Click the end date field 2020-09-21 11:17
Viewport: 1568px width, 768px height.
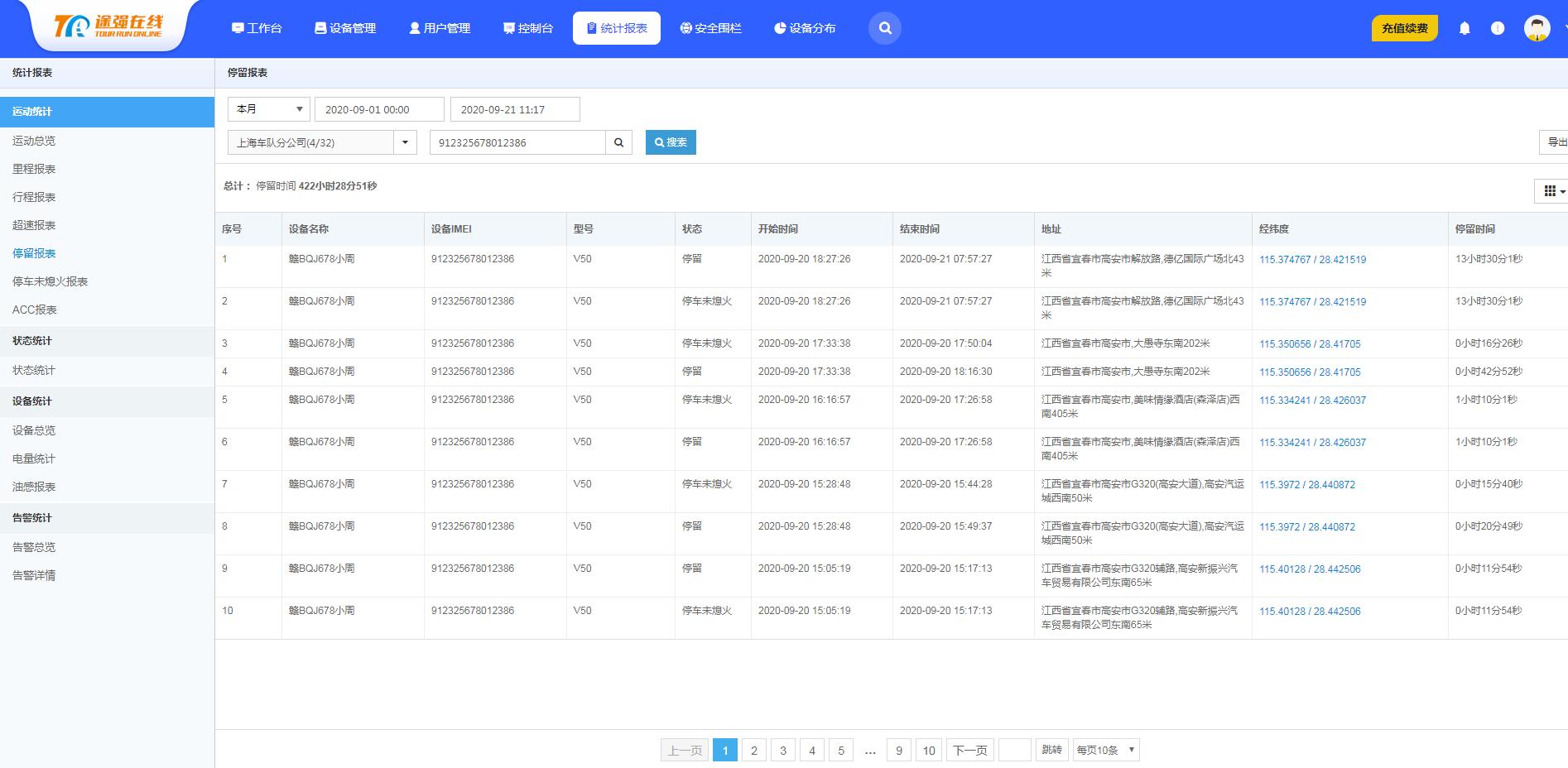[x=515, y=109]
